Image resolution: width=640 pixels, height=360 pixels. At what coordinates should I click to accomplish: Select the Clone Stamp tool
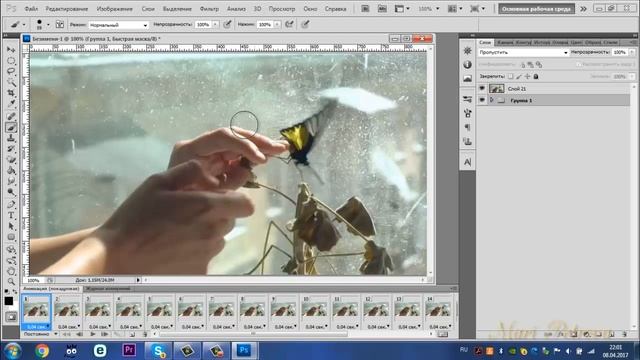point(11,138)
